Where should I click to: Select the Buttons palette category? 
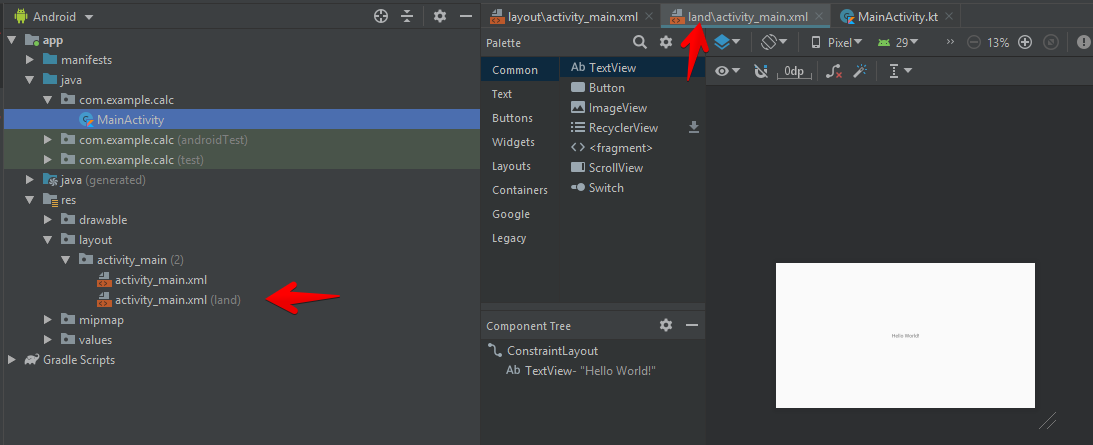(512, 118)
